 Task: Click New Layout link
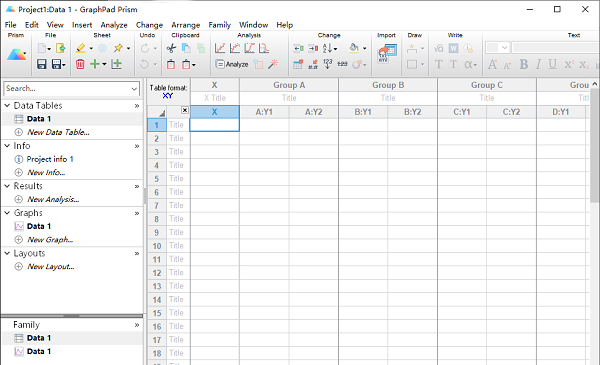coord(51,267)
